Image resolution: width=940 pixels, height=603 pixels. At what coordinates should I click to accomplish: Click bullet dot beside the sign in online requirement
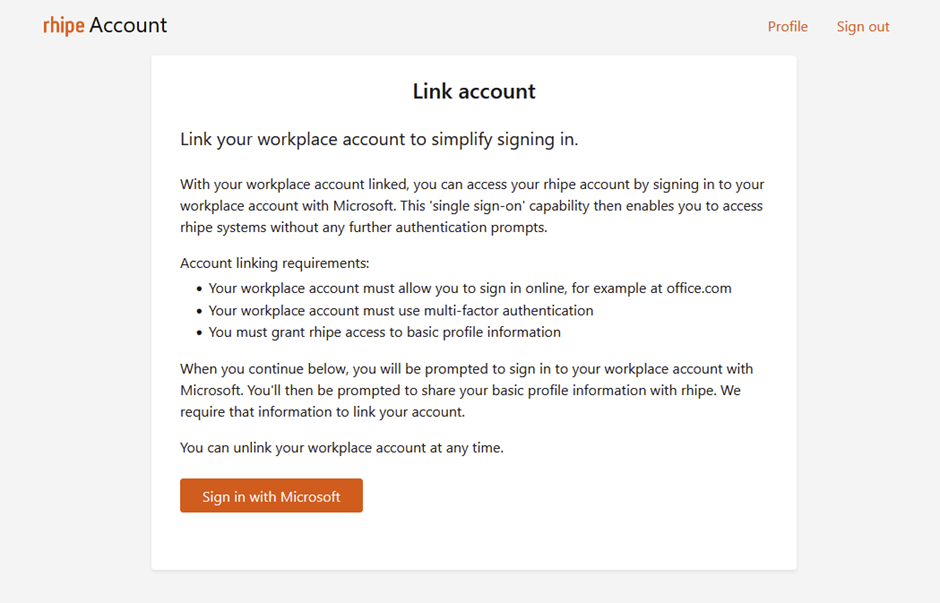199,289
